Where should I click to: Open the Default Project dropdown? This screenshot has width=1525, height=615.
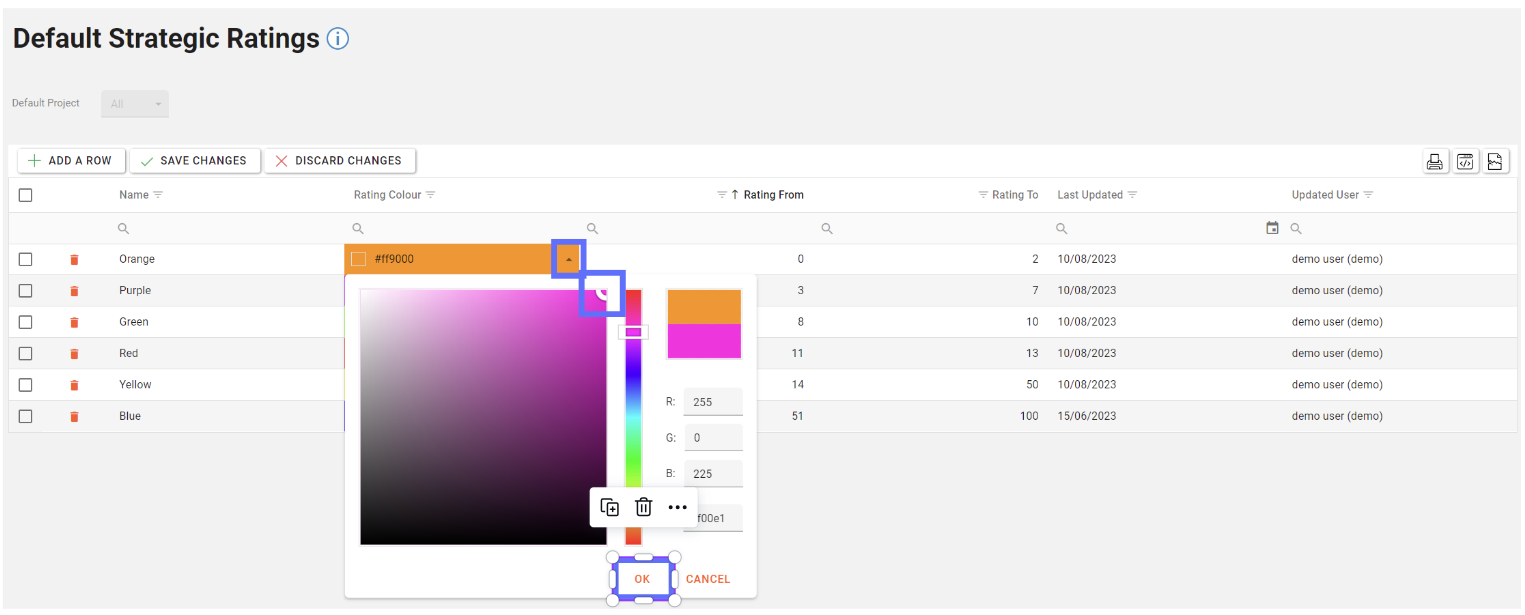tap(135, 104)
